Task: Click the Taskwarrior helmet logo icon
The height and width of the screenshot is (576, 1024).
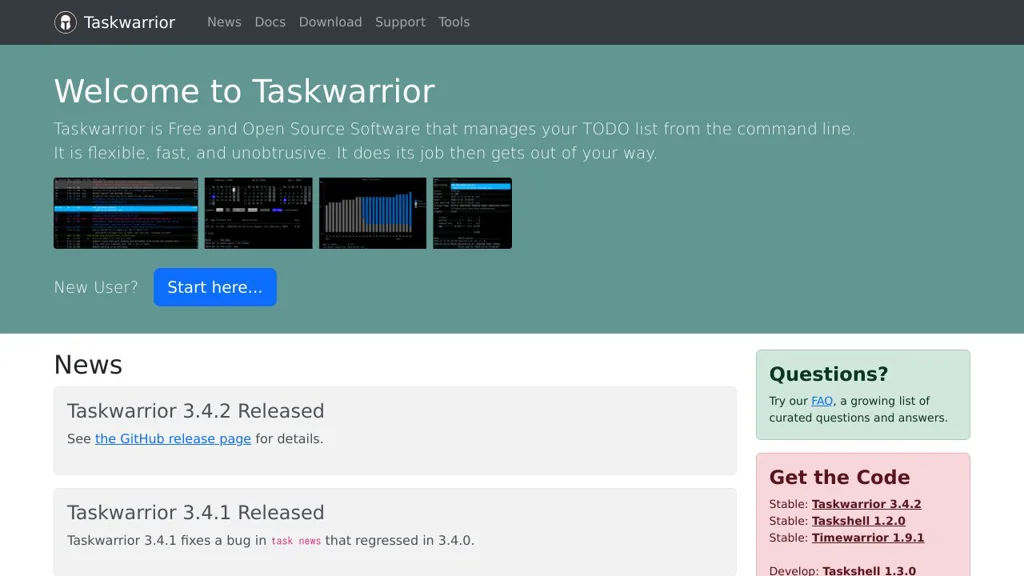Action: (x=65, y=22)
